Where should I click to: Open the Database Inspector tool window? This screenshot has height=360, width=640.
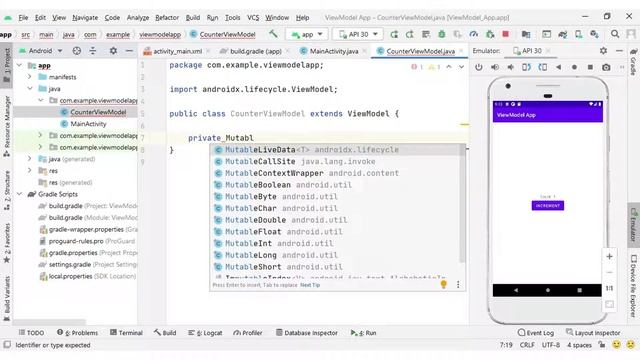click(307, 333)
